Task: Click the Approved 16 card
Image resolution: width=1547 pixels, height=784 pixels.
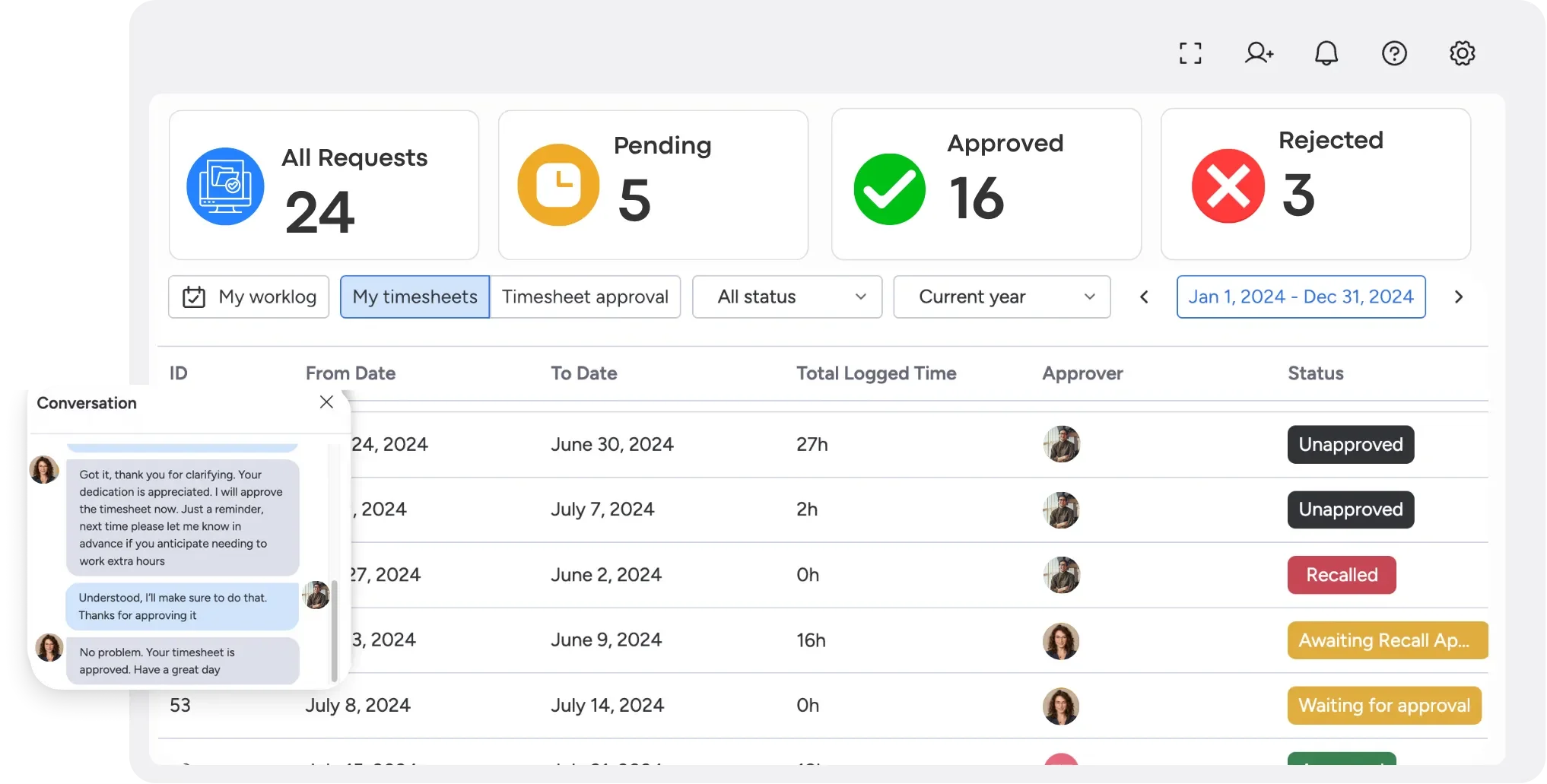Action: (986, 184)
